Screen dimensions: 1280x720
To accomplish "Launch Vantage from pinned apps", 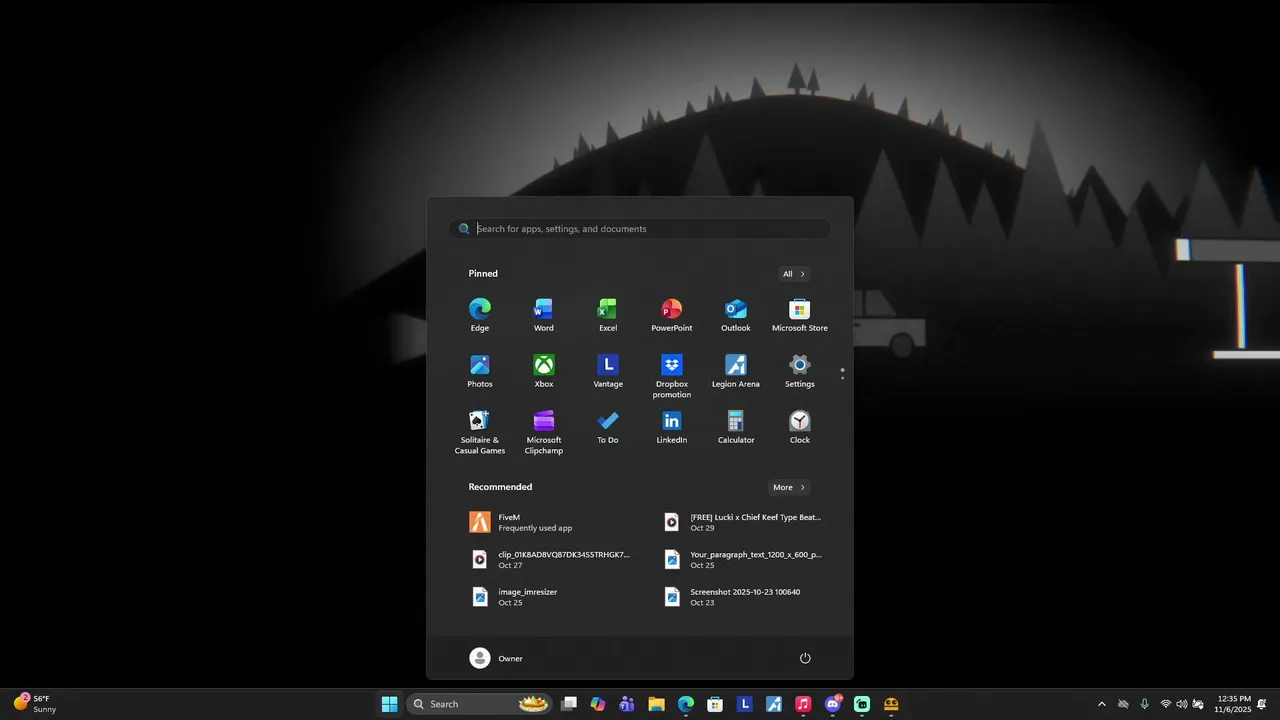I will (608, 371).
